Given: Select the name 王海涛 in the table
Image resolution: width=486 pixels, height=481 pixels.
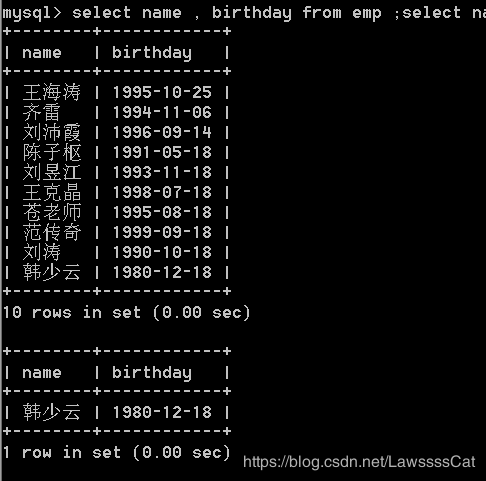Looking at the screenshot, I should coord(52,92).
